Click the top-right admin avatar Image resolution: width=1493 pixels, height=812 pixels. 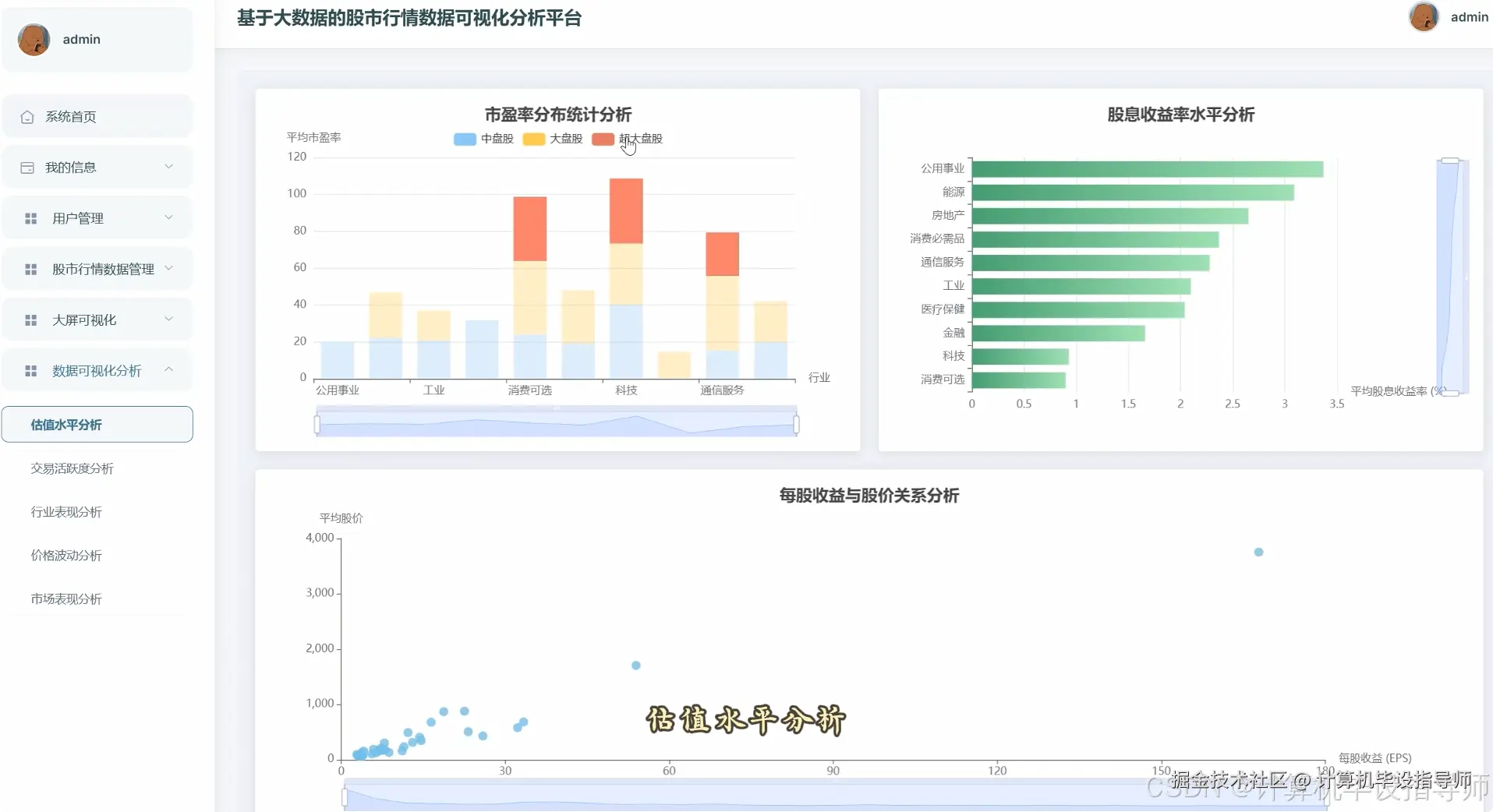1424,16
